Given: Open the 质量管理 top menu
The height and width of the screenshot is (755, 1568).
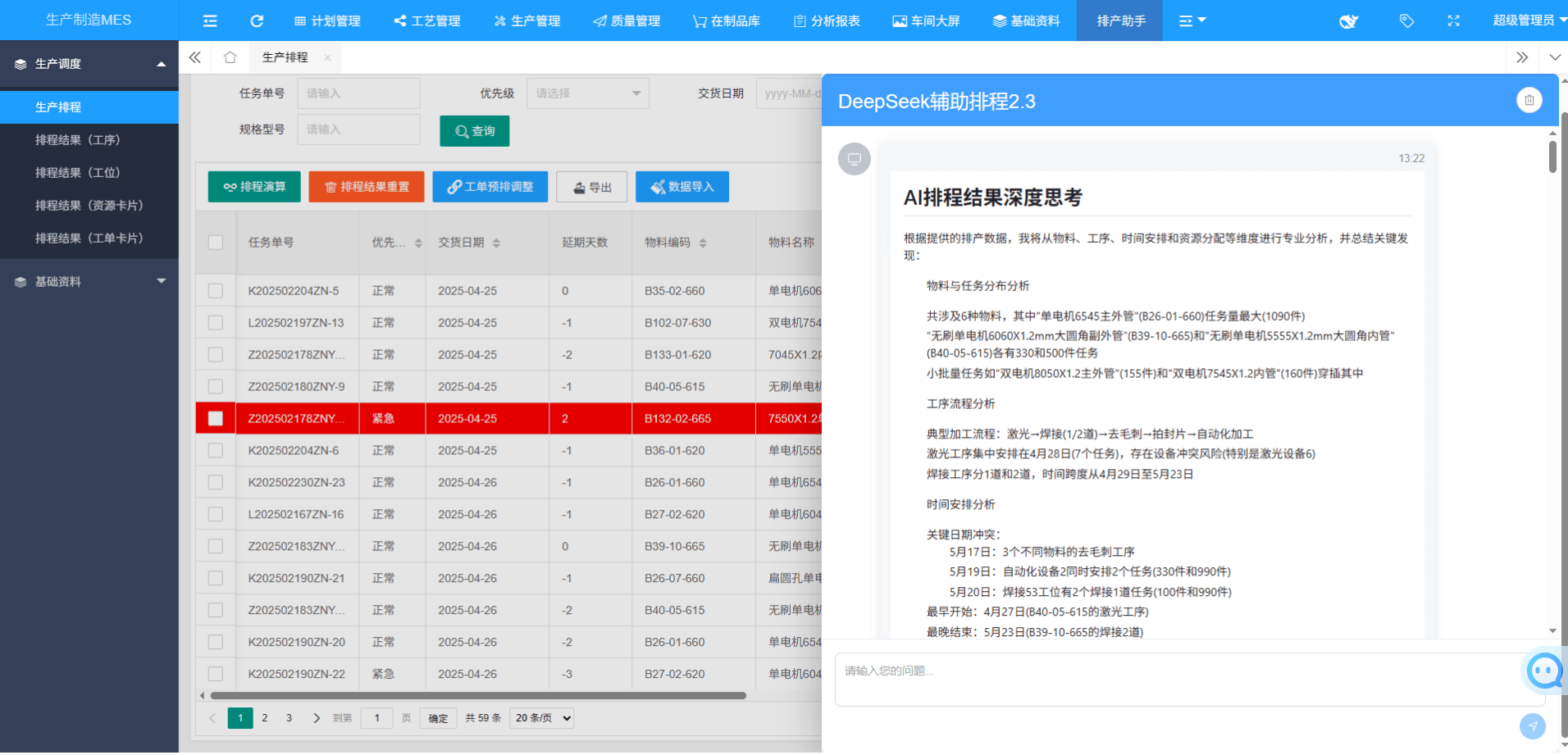Looking at the screenshot, I should [627, 20].
